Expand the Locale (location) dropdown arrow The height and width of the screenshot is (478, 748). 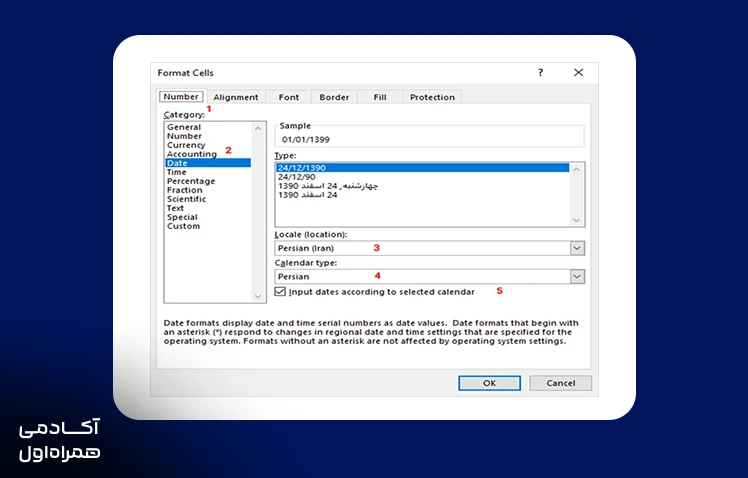tap(577, 248)
